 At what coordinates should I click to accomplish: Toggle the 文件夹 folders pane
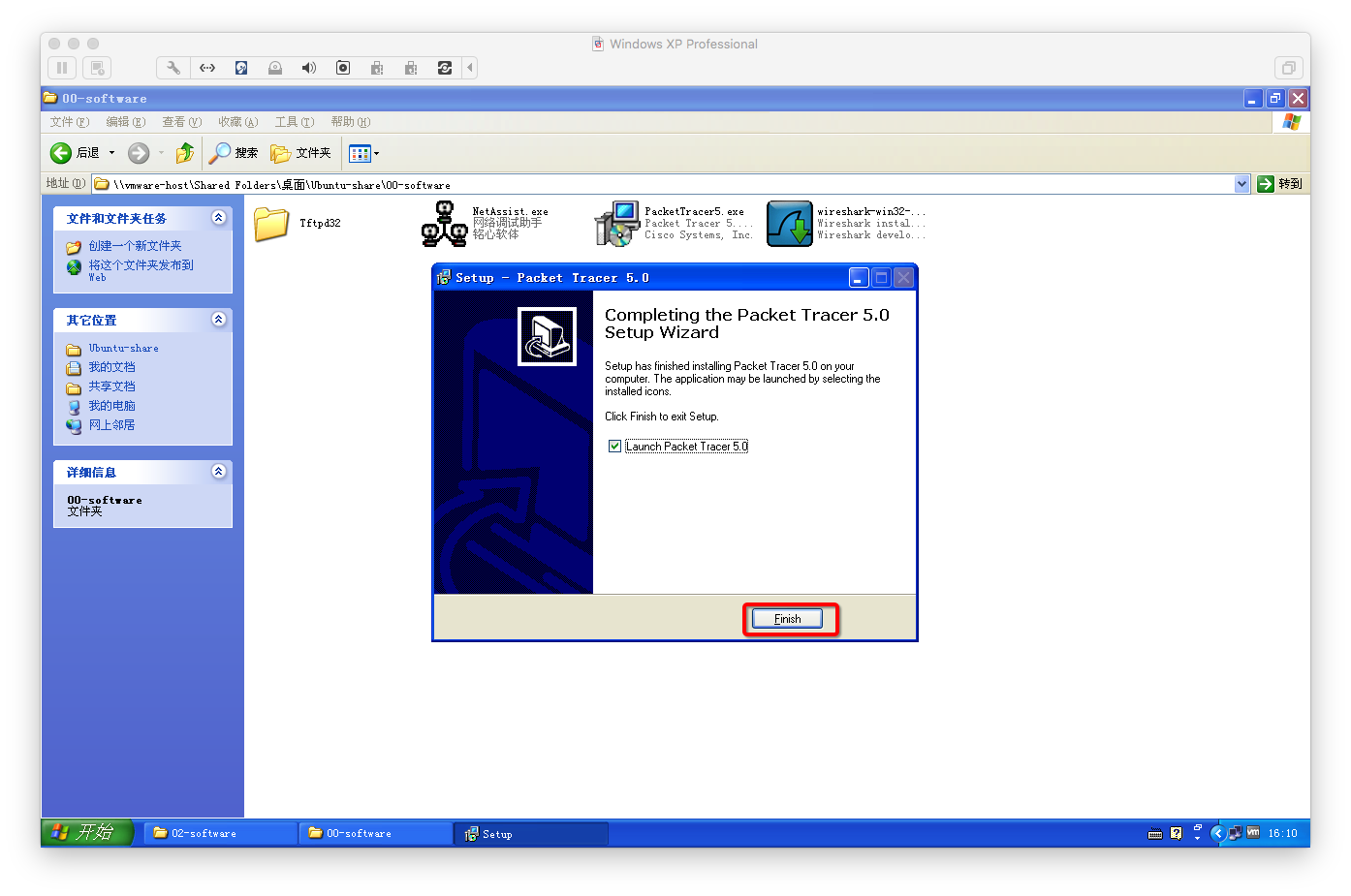pos(301,153)
